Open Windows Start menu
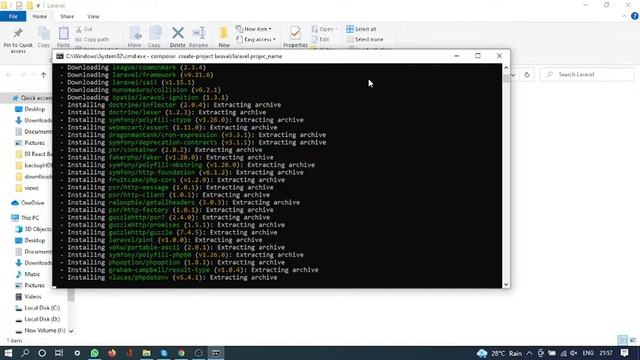Screen dimensions: 640x360 point(8,353)
